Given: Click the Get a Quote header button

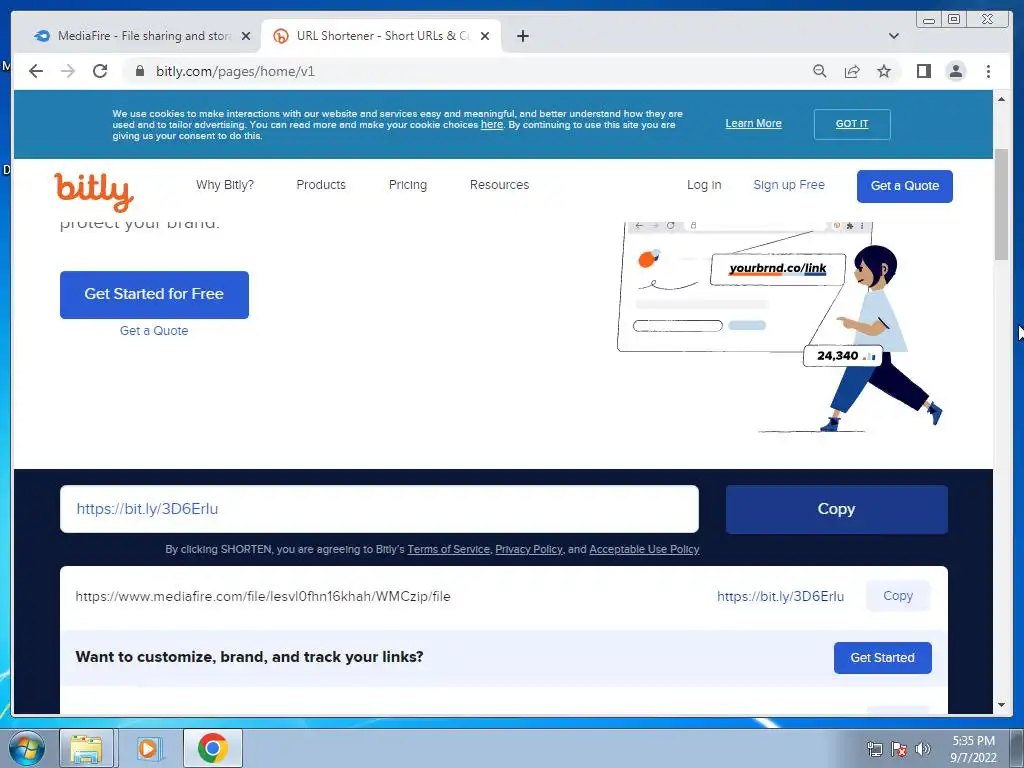Looking at the screenshot, I should [904, 186].
